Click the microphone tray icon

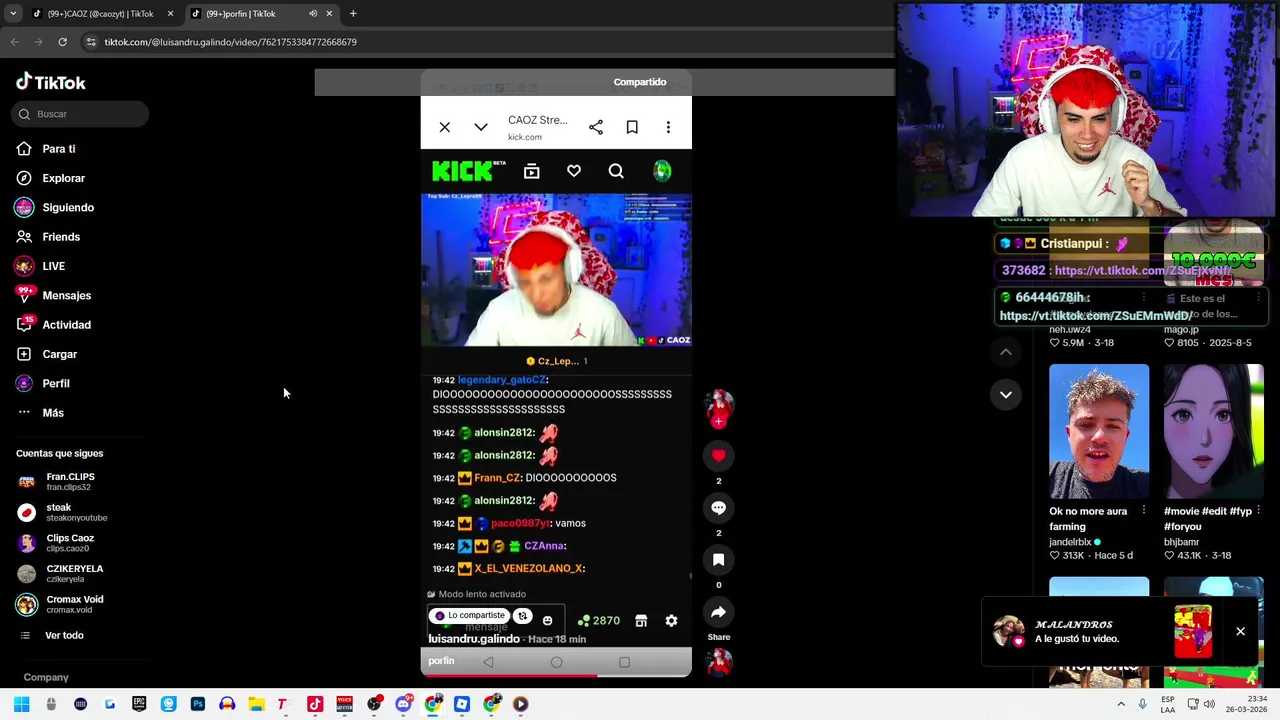pos(1142,704)
